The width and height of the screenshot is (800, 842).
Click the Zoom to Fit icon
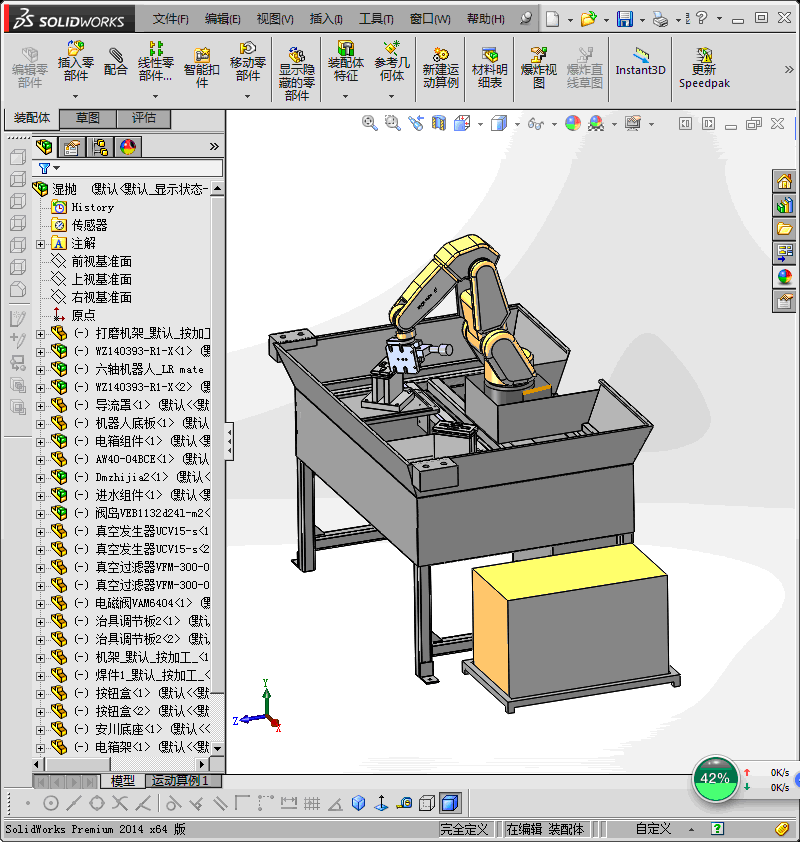click(x=369, y=123)
